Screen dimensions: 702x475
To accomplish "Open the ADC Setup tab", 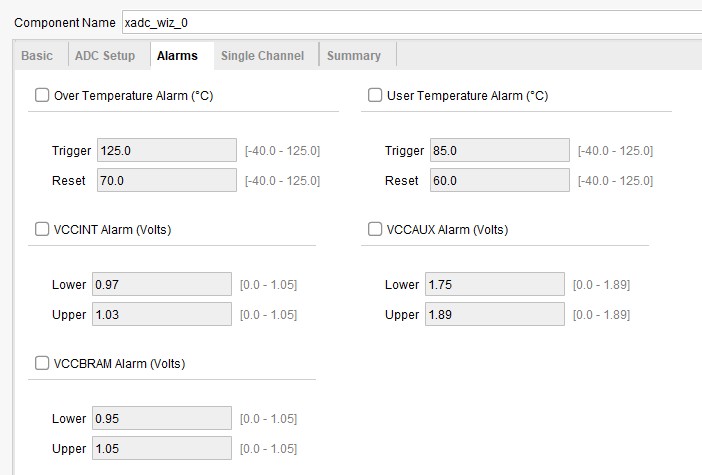I will point(105,56).
